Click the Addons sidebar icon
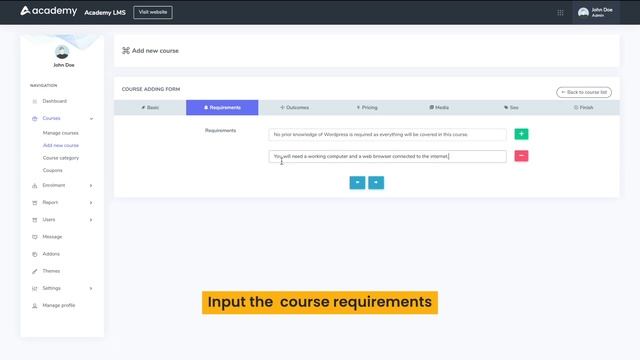 pos(35,254)
